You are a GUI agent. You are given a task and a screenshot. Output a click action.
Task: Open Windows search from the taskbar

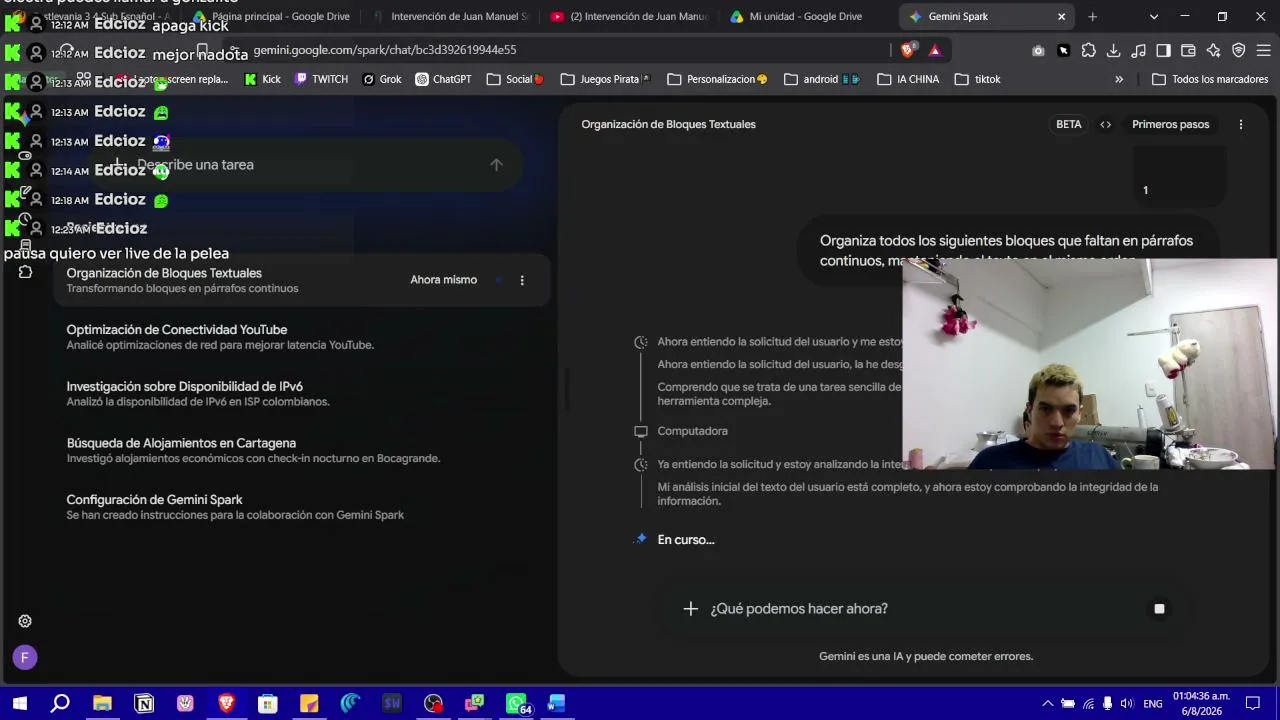[60, 704]
